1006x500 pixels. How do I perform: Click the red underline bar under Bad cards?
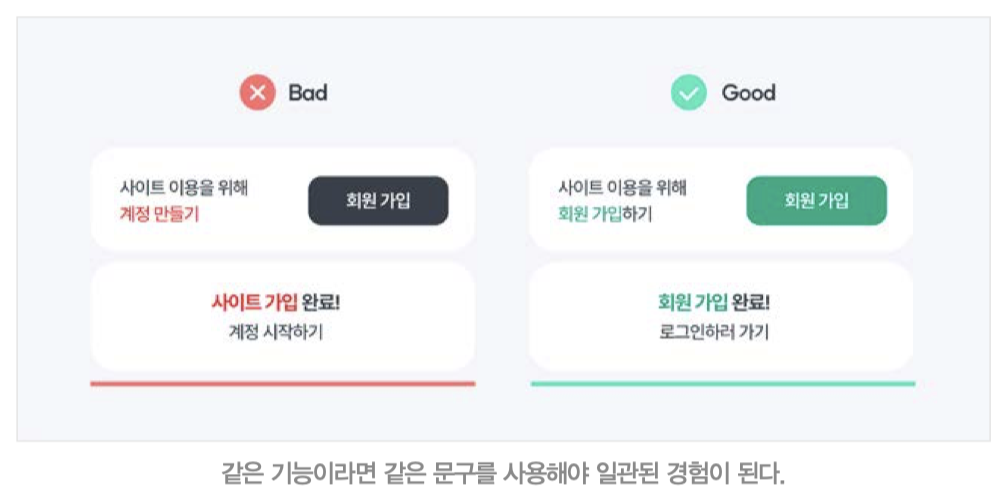tap(283, 384)
